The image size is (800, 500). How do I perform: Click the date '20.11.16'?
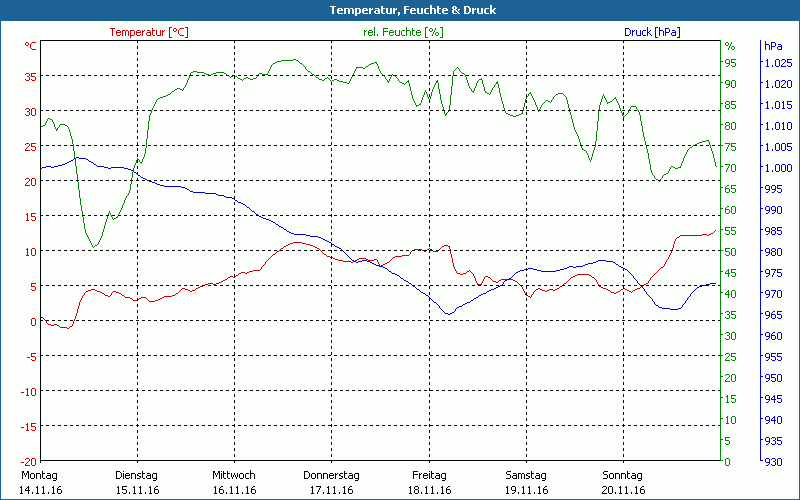[x=623, y=490]
